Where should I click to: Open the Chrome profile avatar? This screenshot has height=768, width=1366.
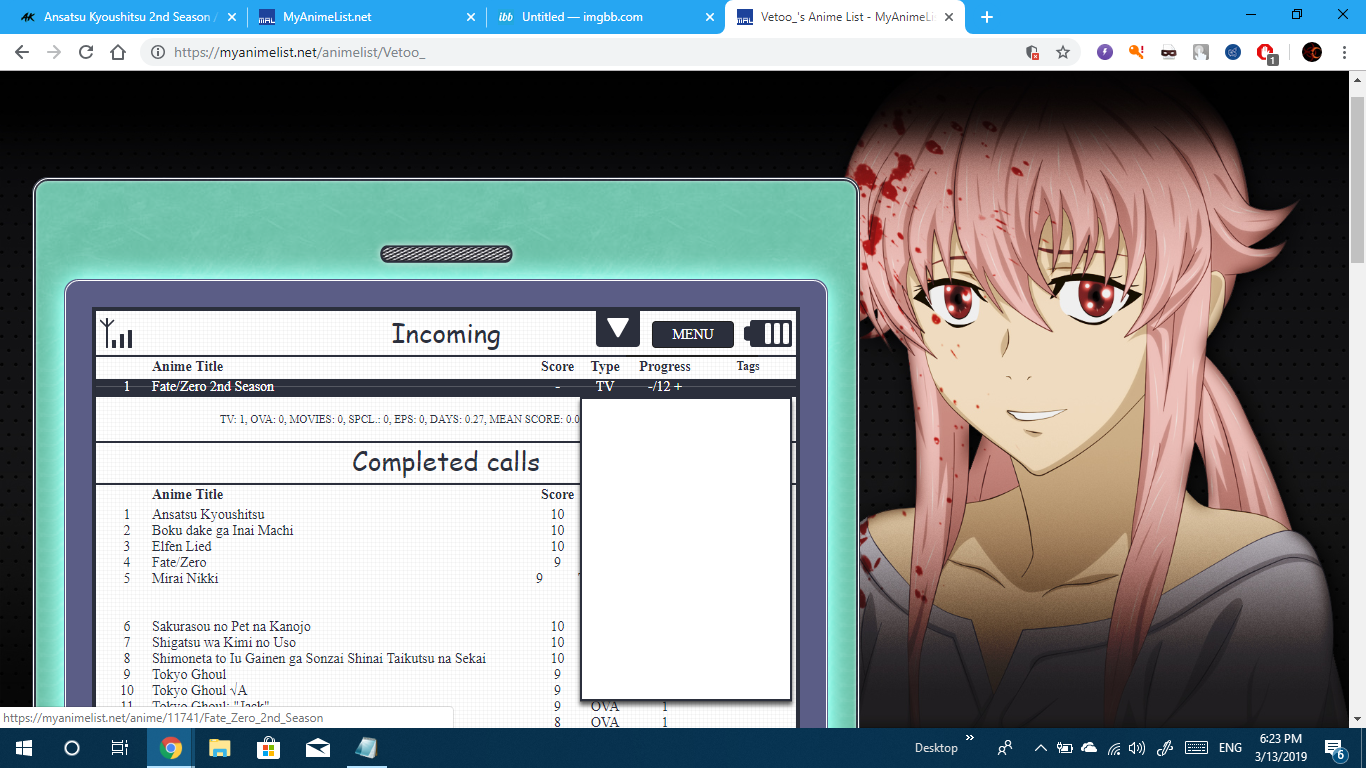1312,52
